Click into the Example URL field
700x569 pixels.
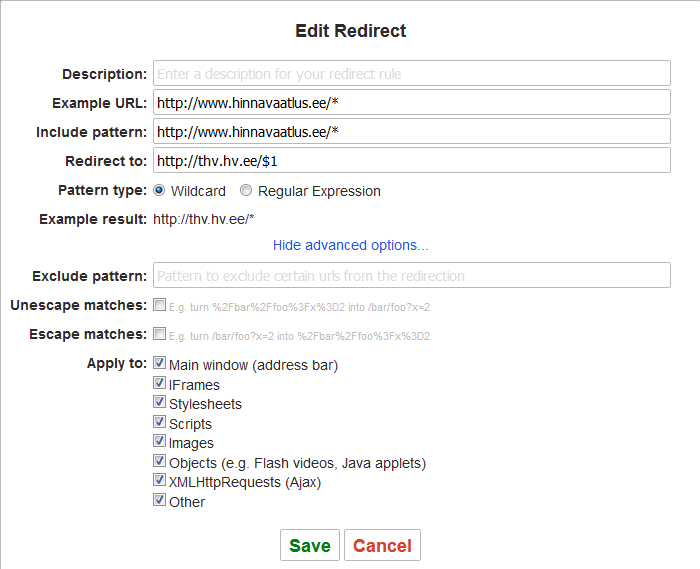(412, 102)
